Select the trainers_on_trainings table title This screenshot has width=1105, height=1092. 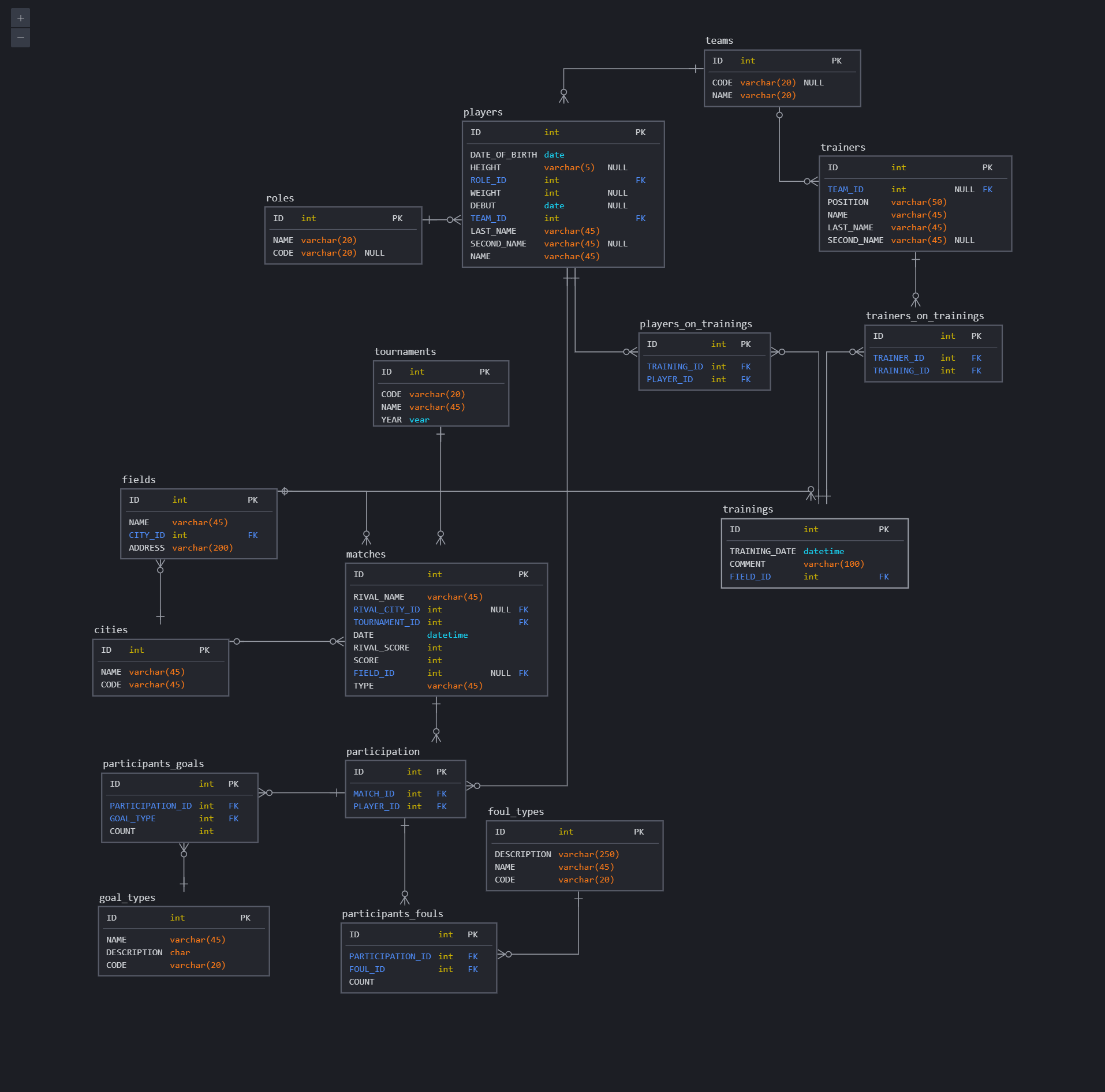pos(925,316)
